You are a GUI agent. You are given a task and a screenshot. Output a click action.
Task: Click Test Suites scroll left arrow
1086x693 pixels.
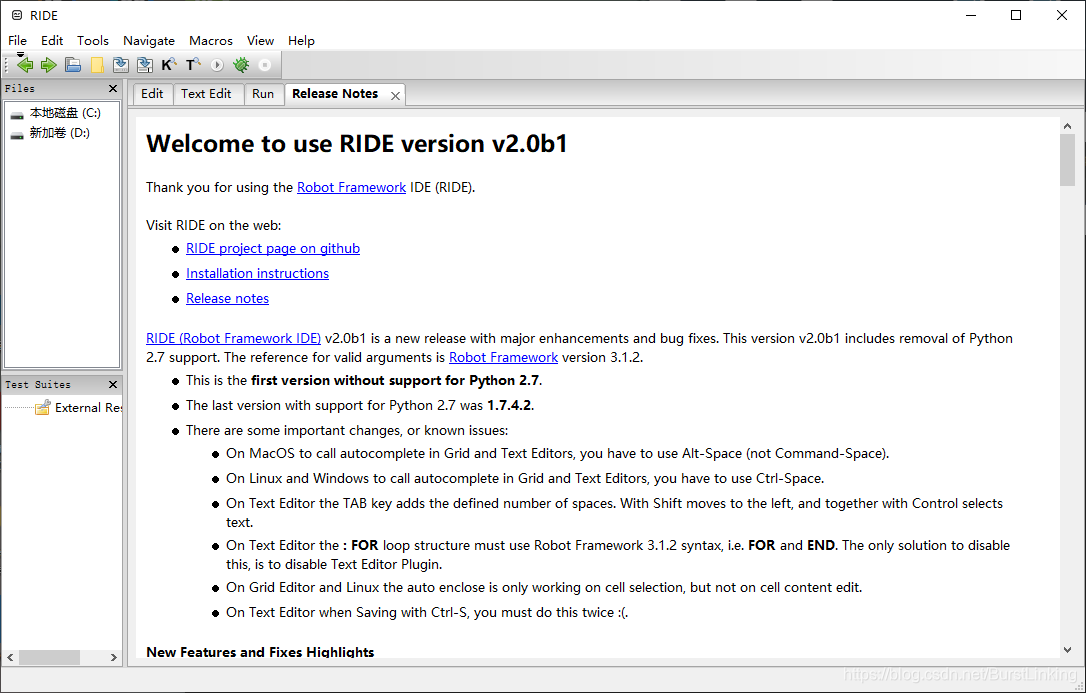[10, 657]
